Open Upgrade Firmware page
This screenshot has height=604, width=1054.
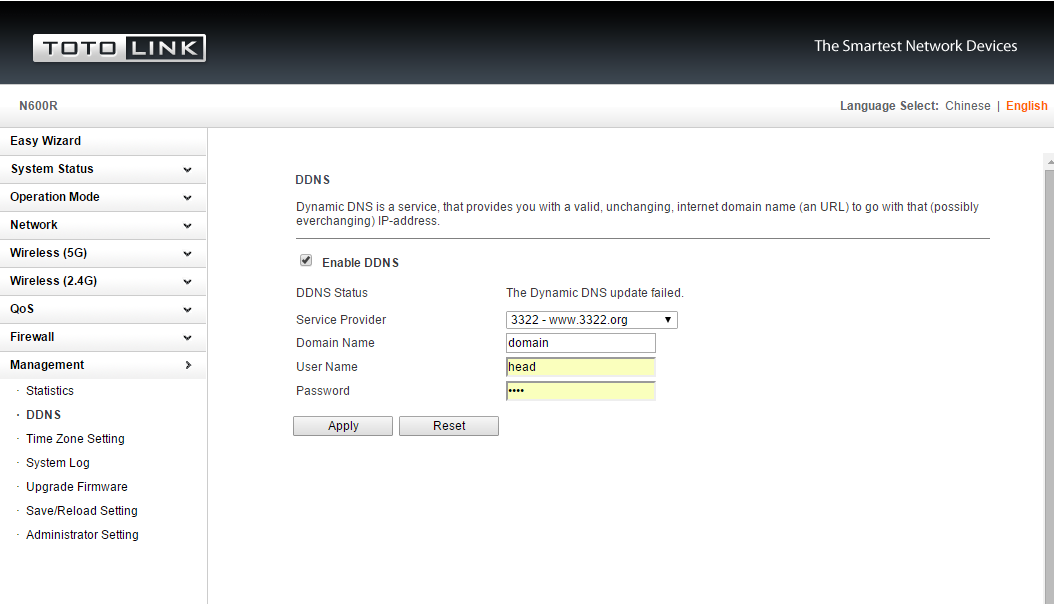(77, 486)
